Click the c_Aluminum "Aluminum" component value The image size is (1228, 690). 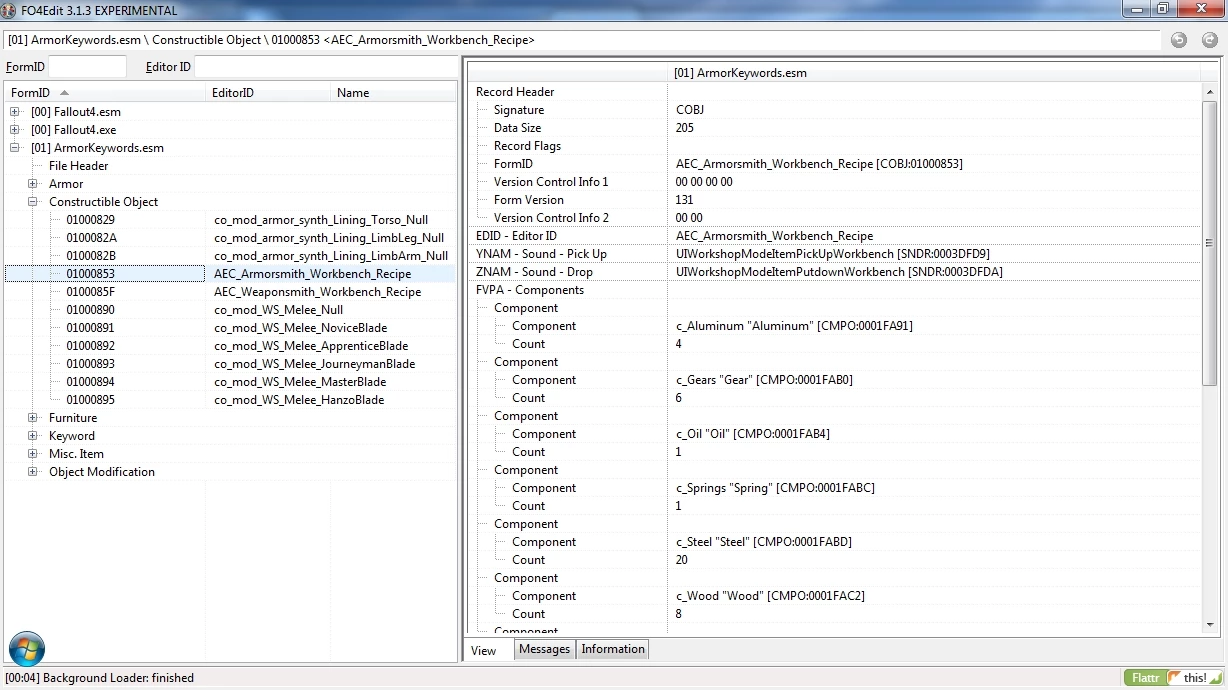(x=794, y=326)
